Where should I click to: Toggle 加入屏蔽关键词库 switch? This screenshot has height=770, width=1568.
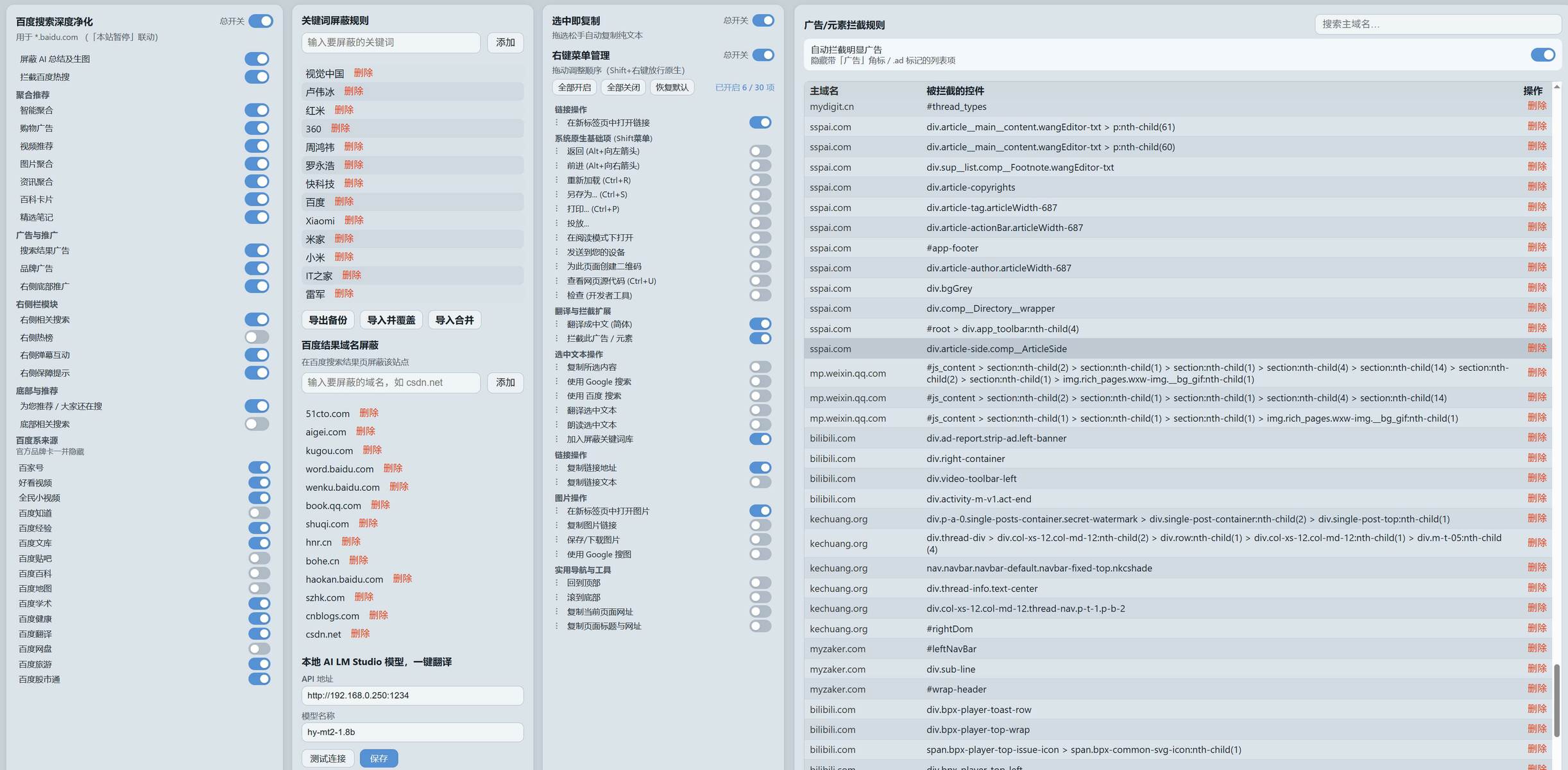pyautogui.click(x=760, y=439)
